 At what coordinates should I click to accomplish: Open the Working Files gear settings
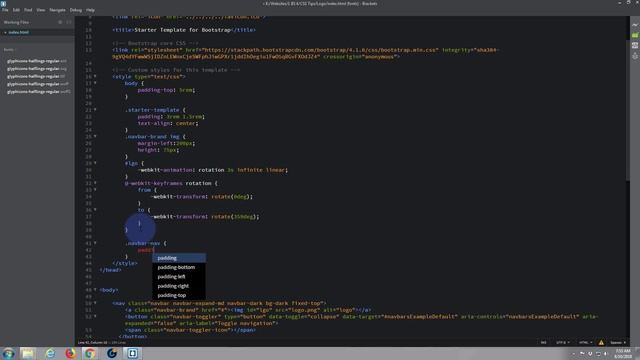tap(60, 22)
